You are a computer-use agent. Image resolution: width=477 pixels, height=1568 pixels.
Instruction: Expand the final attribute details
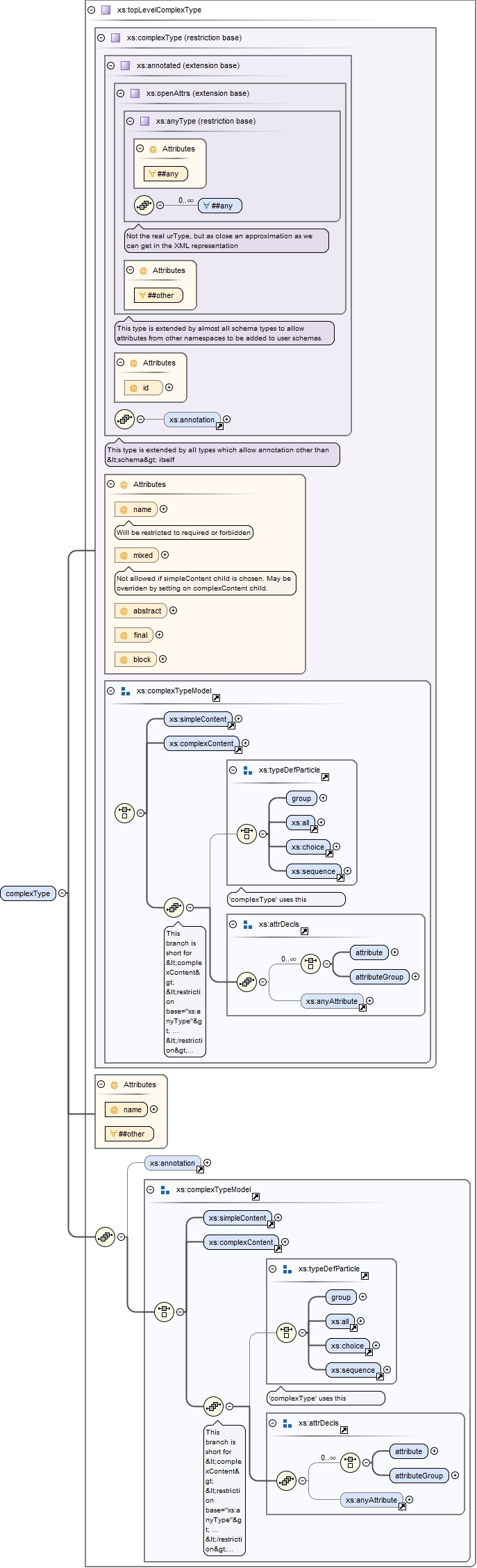tap(160, 635)
